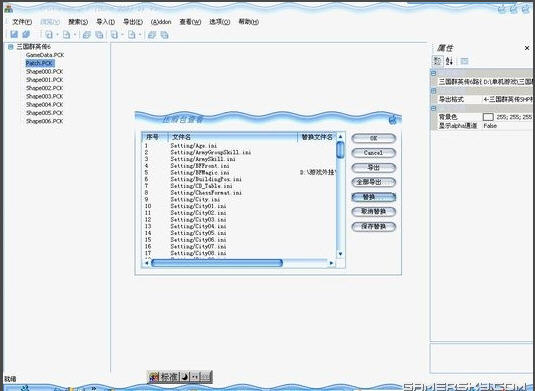Sort properties alphabetically with the A-Z icon
The height and width of the screenshot is (391, 535).
pos(449,61)
